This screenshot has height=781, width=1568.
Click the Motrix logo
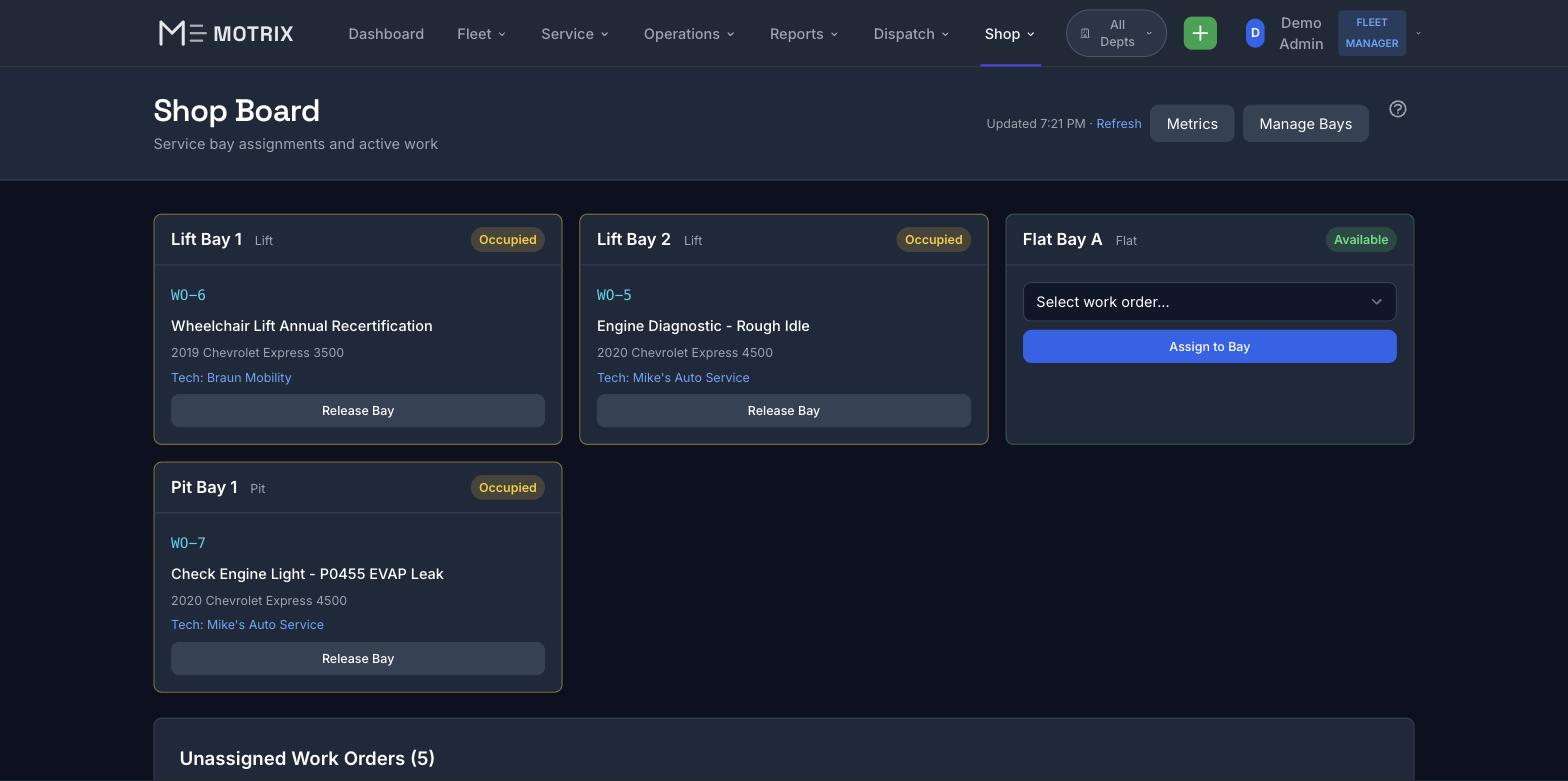226,33
